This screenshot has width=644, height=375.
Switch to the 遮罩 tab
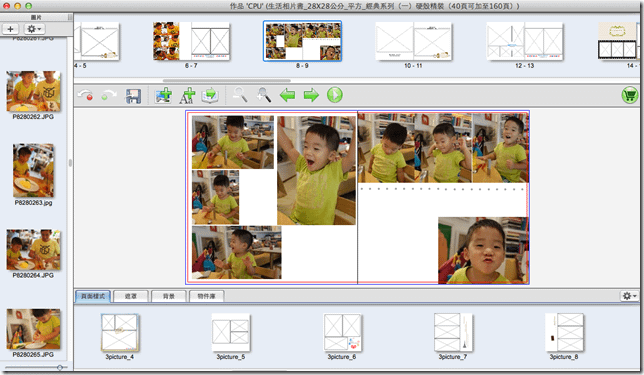tap(131, 296)
